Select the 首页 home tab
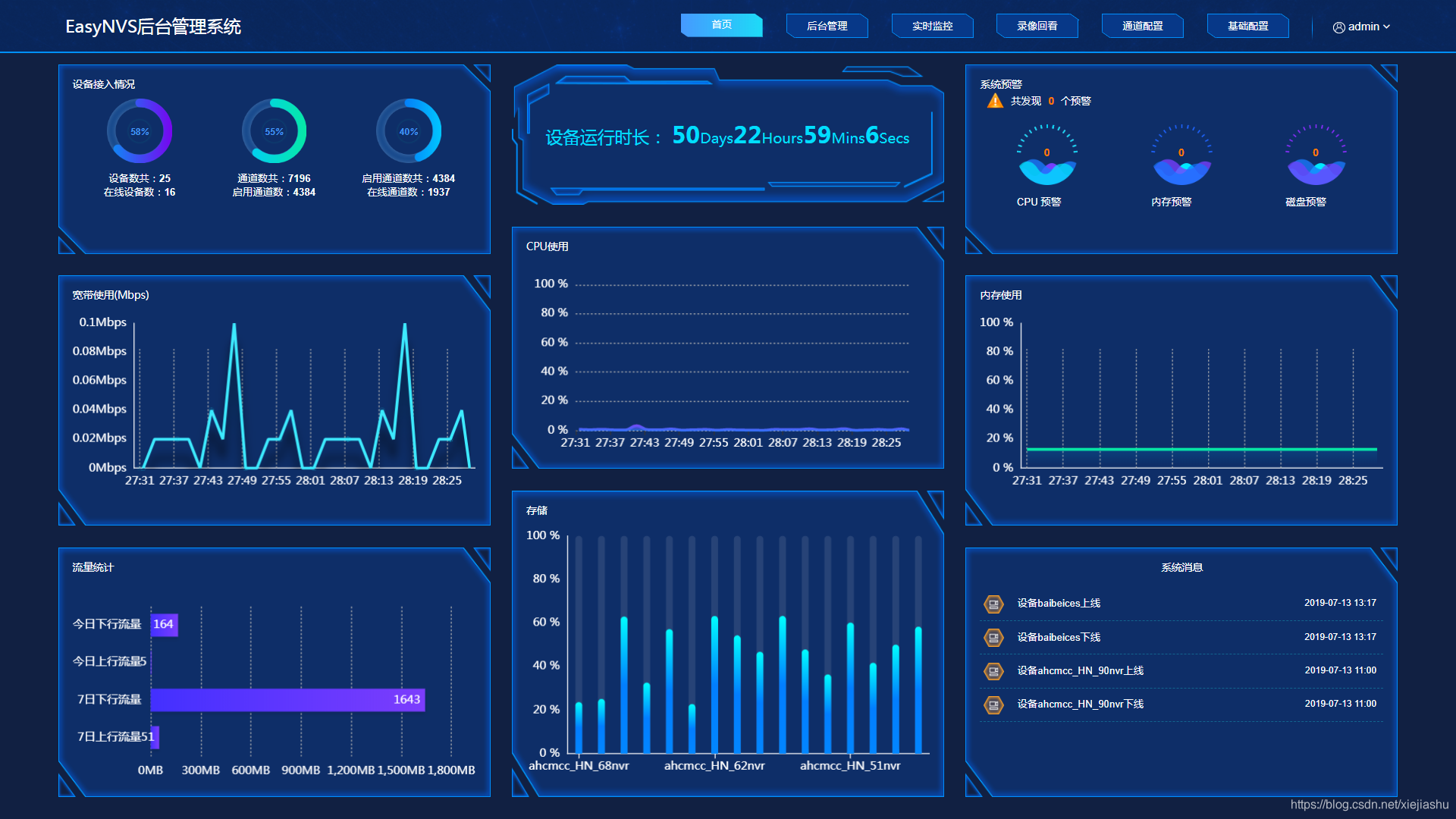The width and height of the screenshot is (1456, 819). pos(721,25)
